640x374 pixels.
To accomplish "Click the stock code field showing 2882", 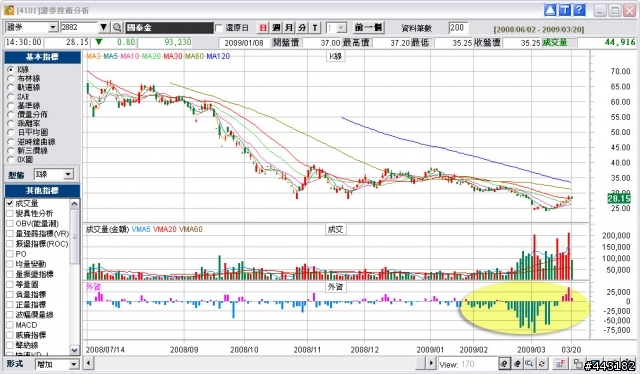I will pyautogui.click(x=79, y=27).
